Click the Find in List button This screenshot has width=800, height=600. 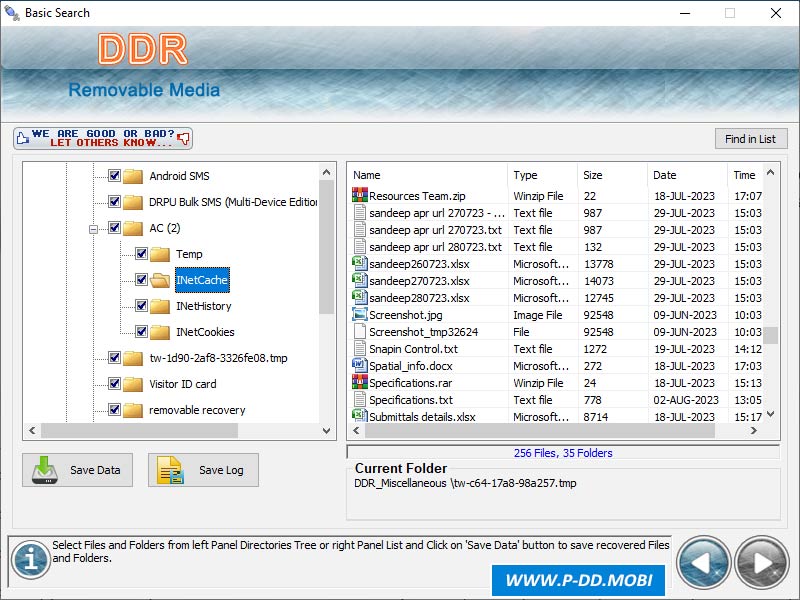tap(751, 138)
